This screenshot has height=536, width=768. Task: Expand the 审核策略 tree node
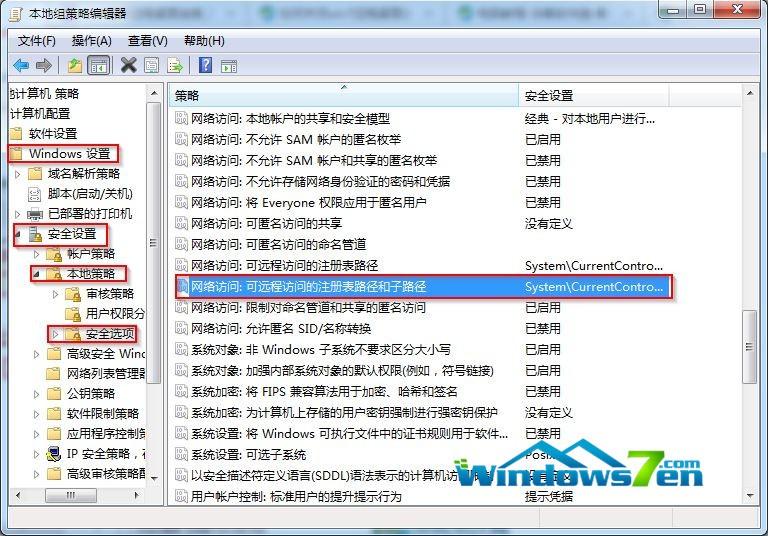coord(55,294)
